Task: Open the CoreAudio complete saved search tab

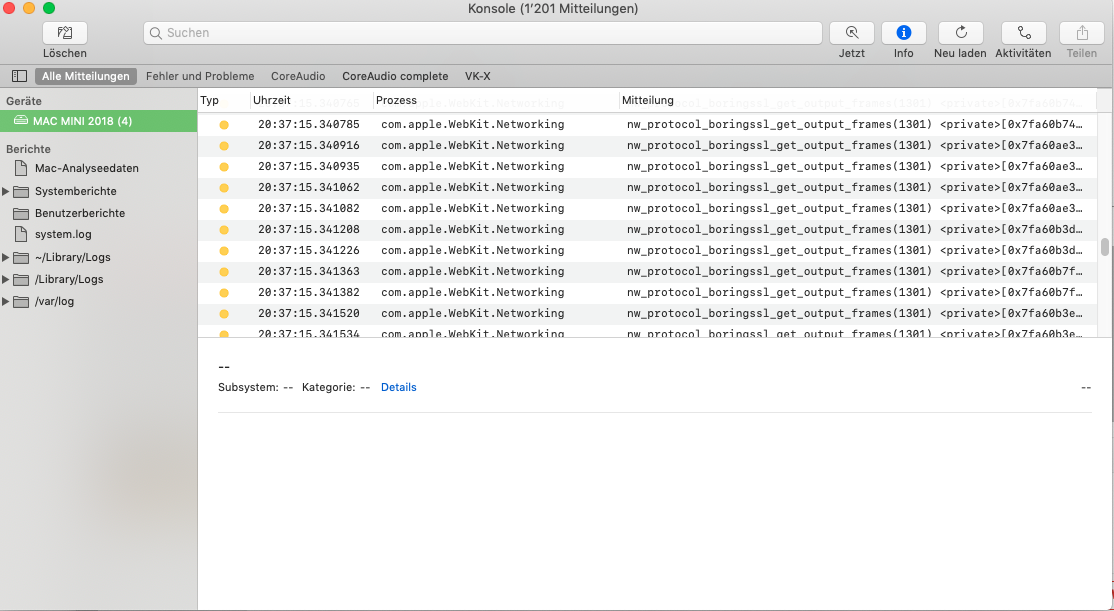Action: coord(395,76)
